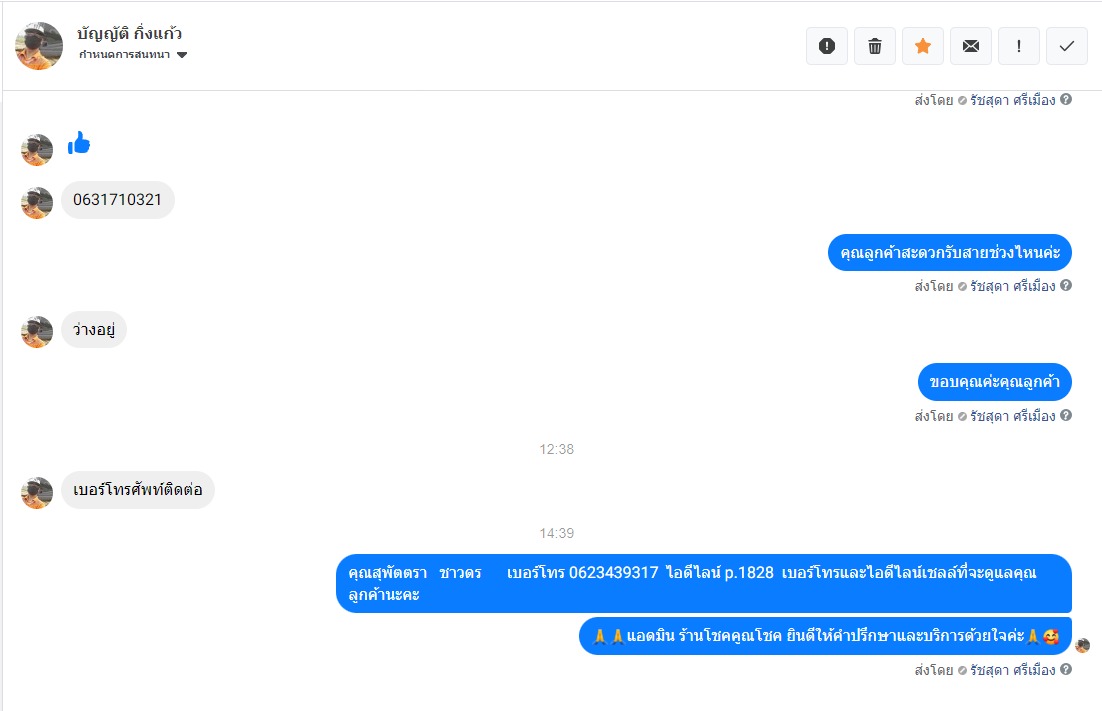The height and width of the screenshot is (711, 1102).
Task: Click the บัญญัติ กิ่งแก้ว contact name
Action: 129,33
